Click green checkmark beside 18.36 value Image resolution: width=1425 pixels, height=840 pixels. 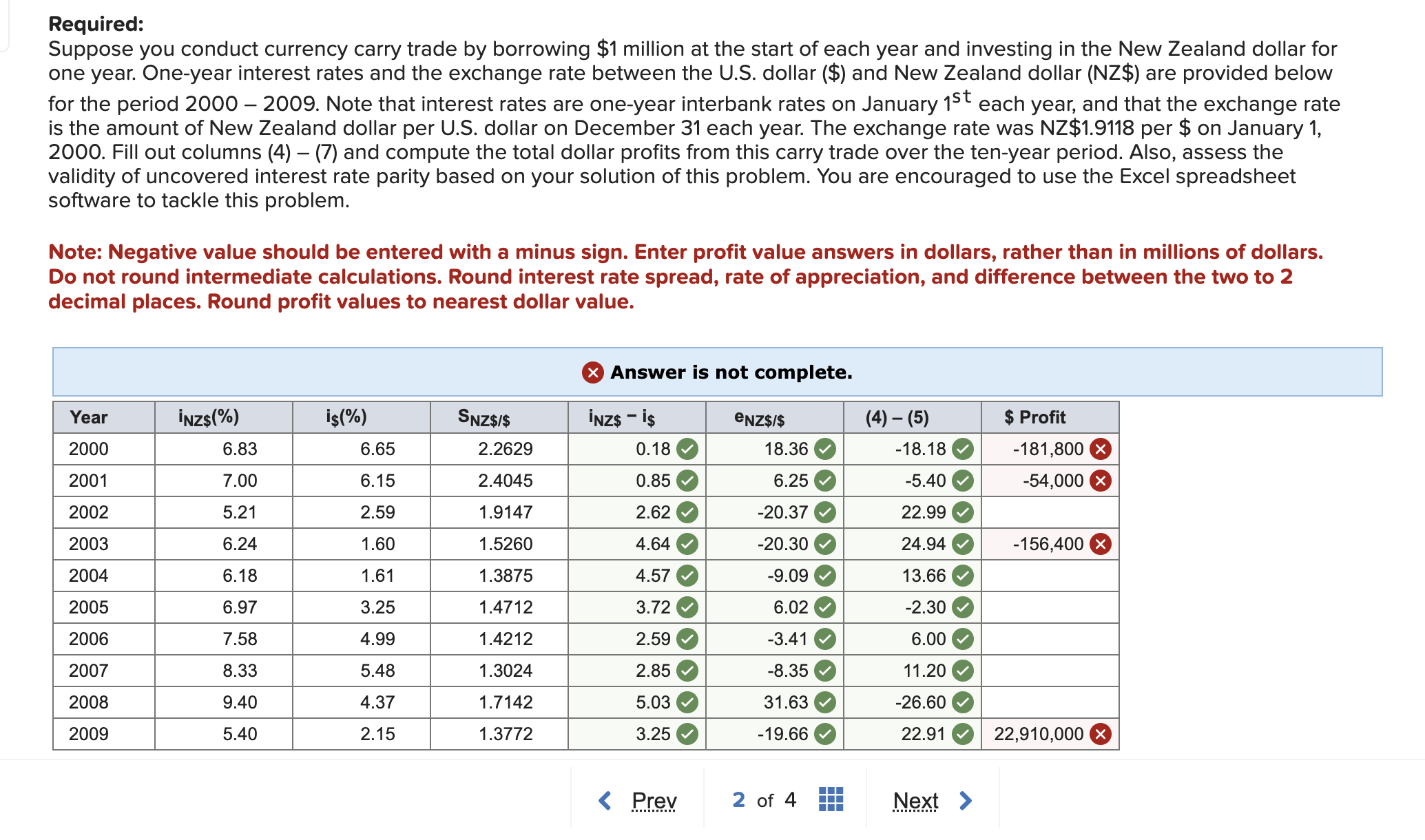(x=825, y=450)
